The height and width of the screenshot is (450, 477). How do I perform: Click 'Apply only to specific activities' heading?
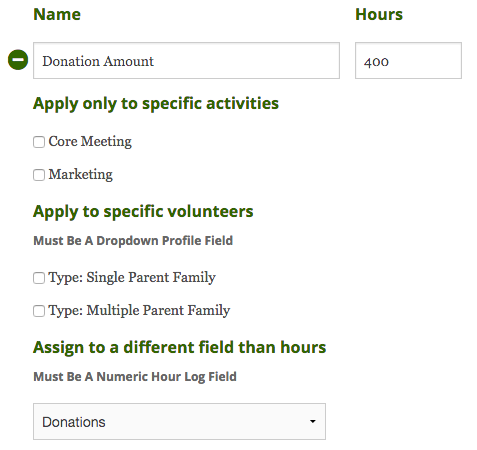[x=156, y=104]
